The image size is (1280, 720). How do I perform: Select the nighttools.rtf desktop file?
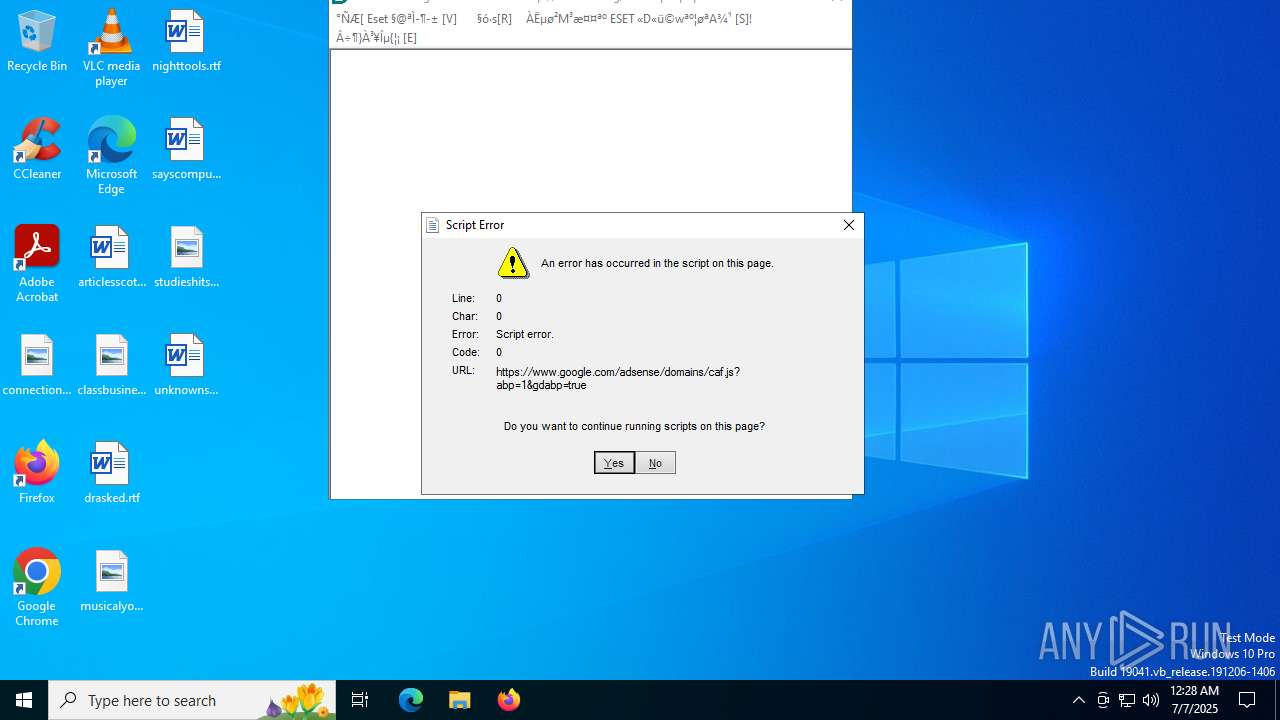click(186, 42)
